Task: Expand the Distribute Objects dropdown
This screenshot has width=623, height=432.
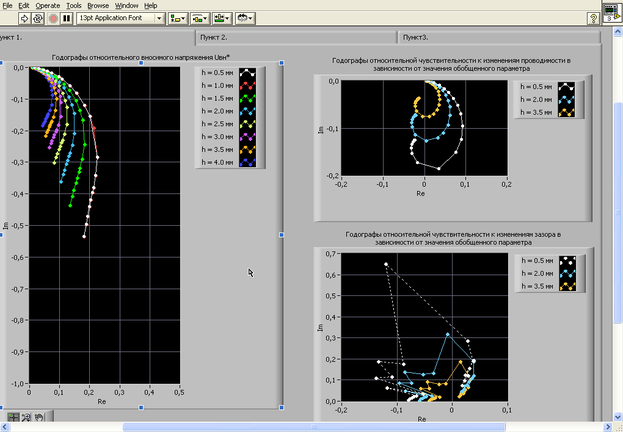Action: [x=200, y=18]
